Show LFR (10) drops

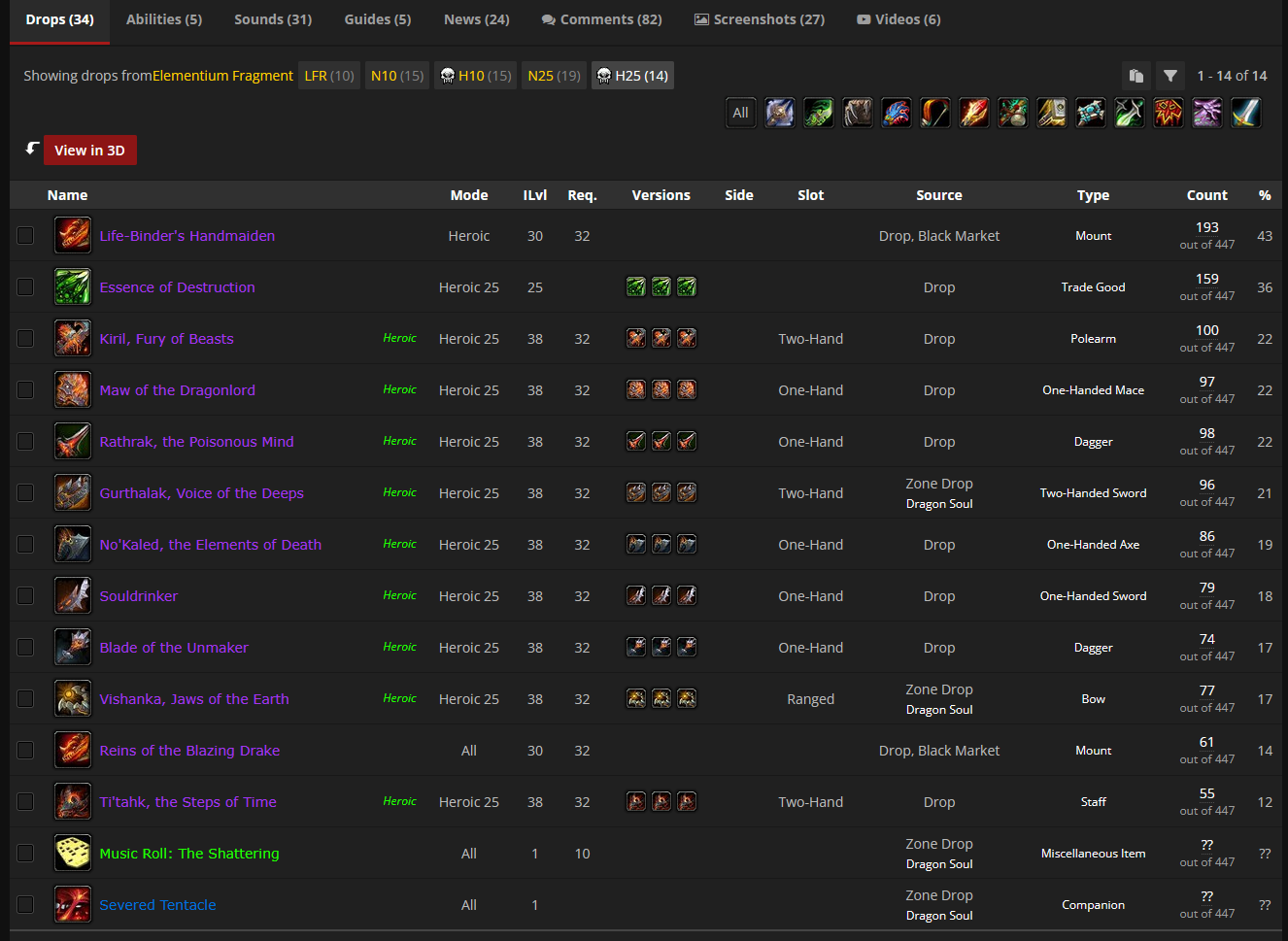[329, 76]
